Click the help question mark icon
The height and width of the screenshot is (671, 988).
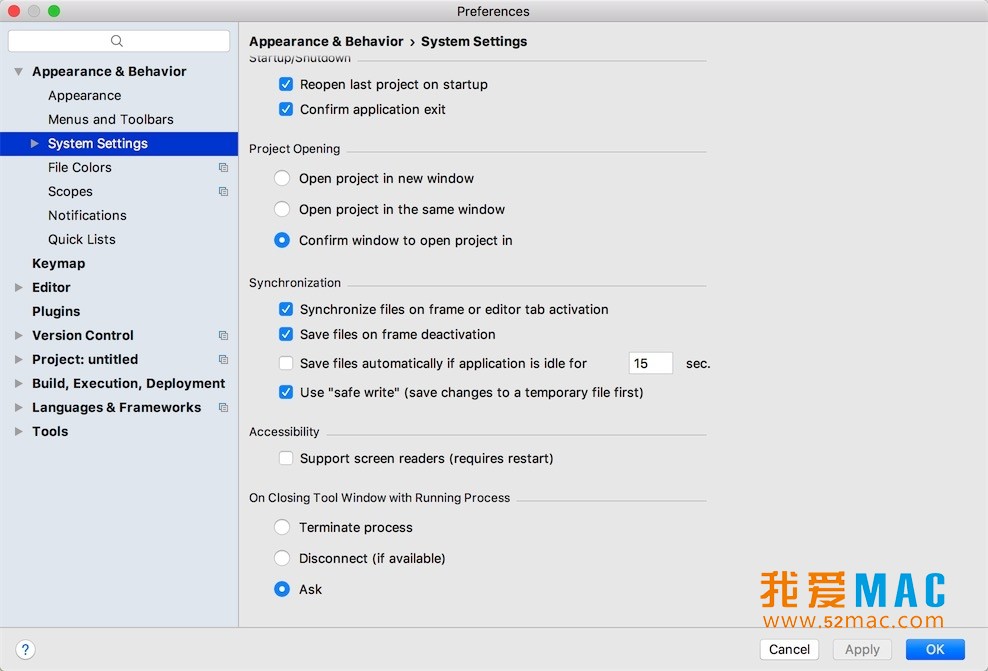(25, 650)
